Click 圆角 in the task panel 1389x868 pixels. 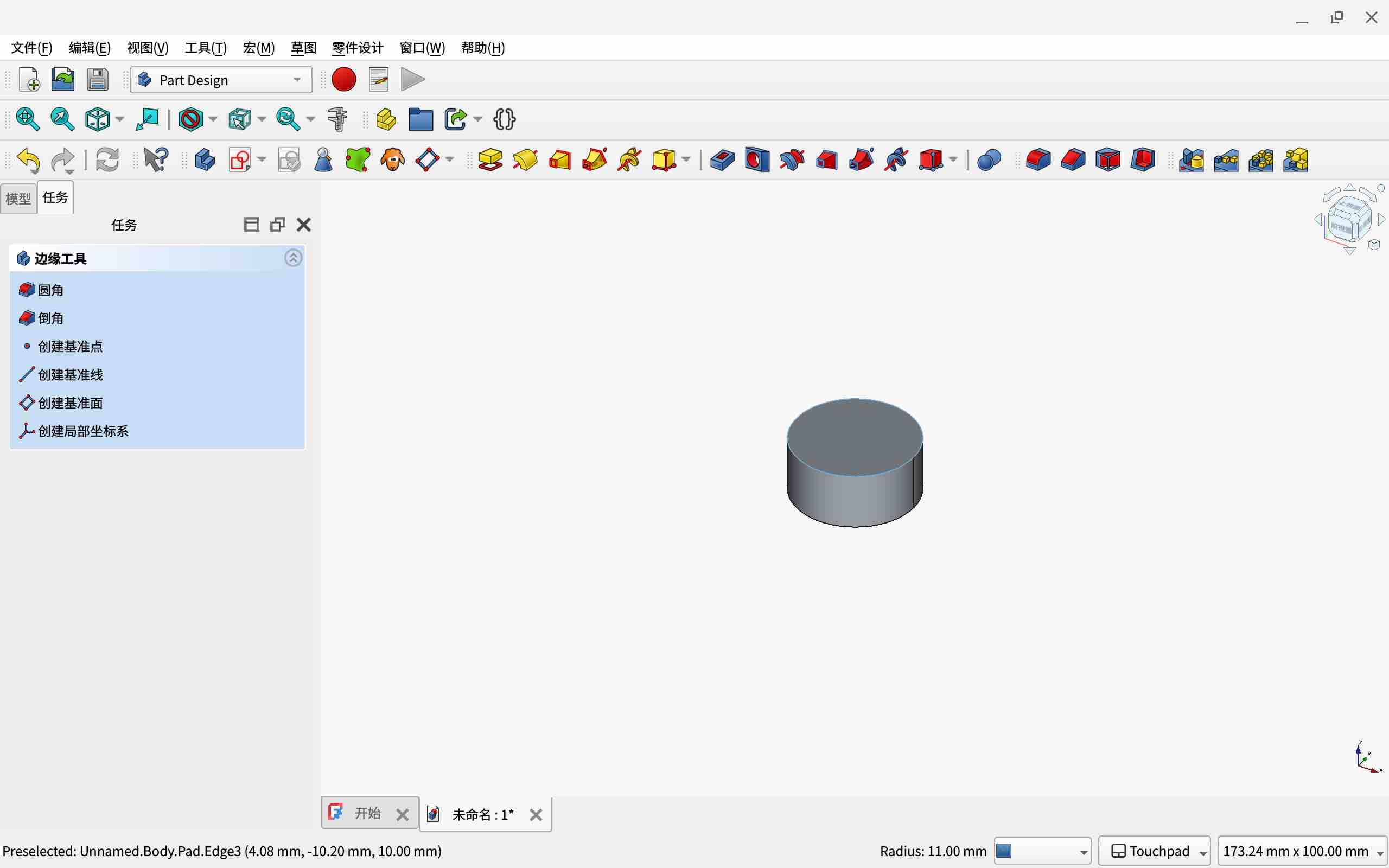(x=50, y=290)
